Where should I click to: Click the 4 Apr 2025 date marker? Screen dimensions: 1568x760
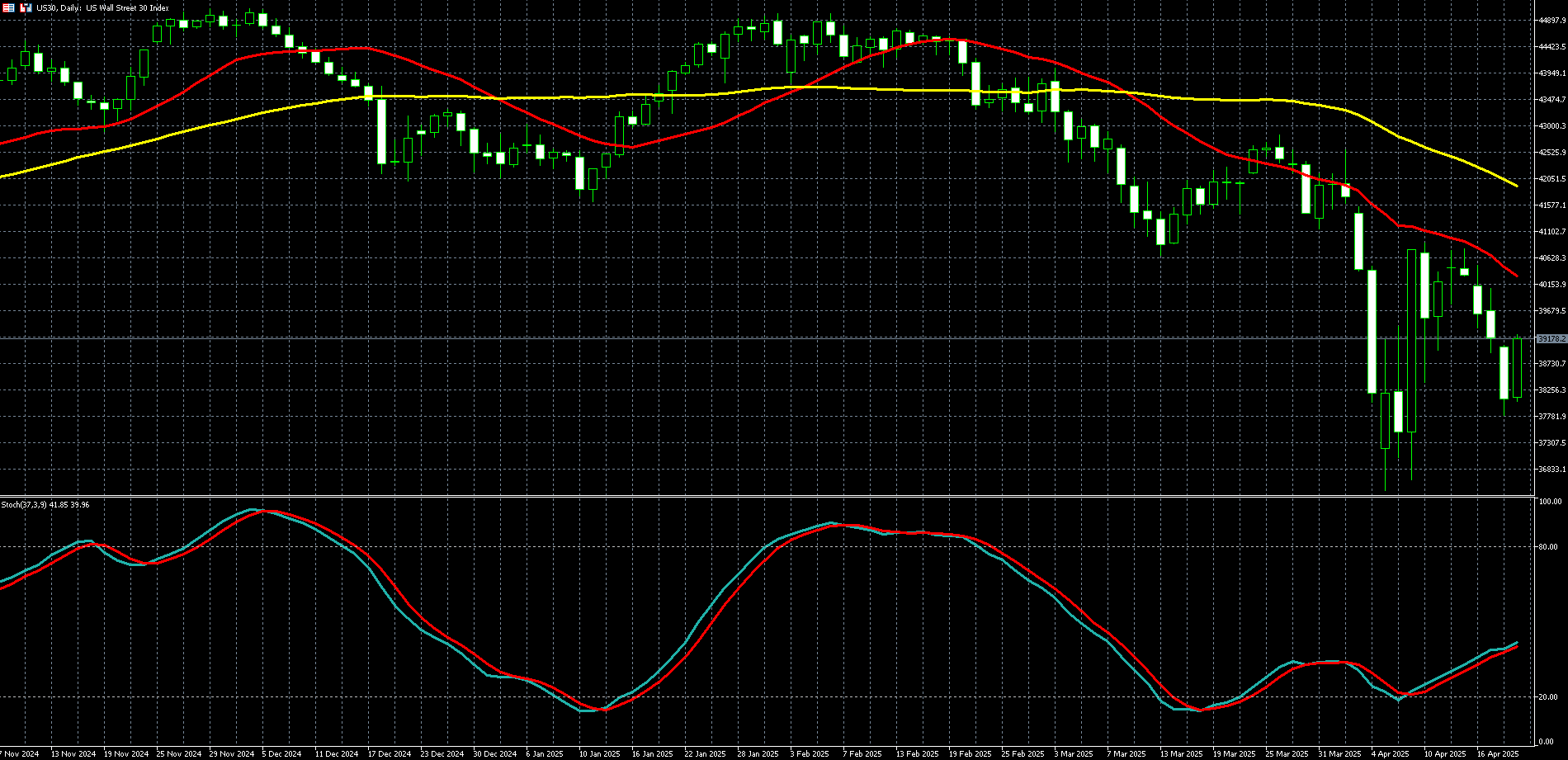click(1391, 753)
